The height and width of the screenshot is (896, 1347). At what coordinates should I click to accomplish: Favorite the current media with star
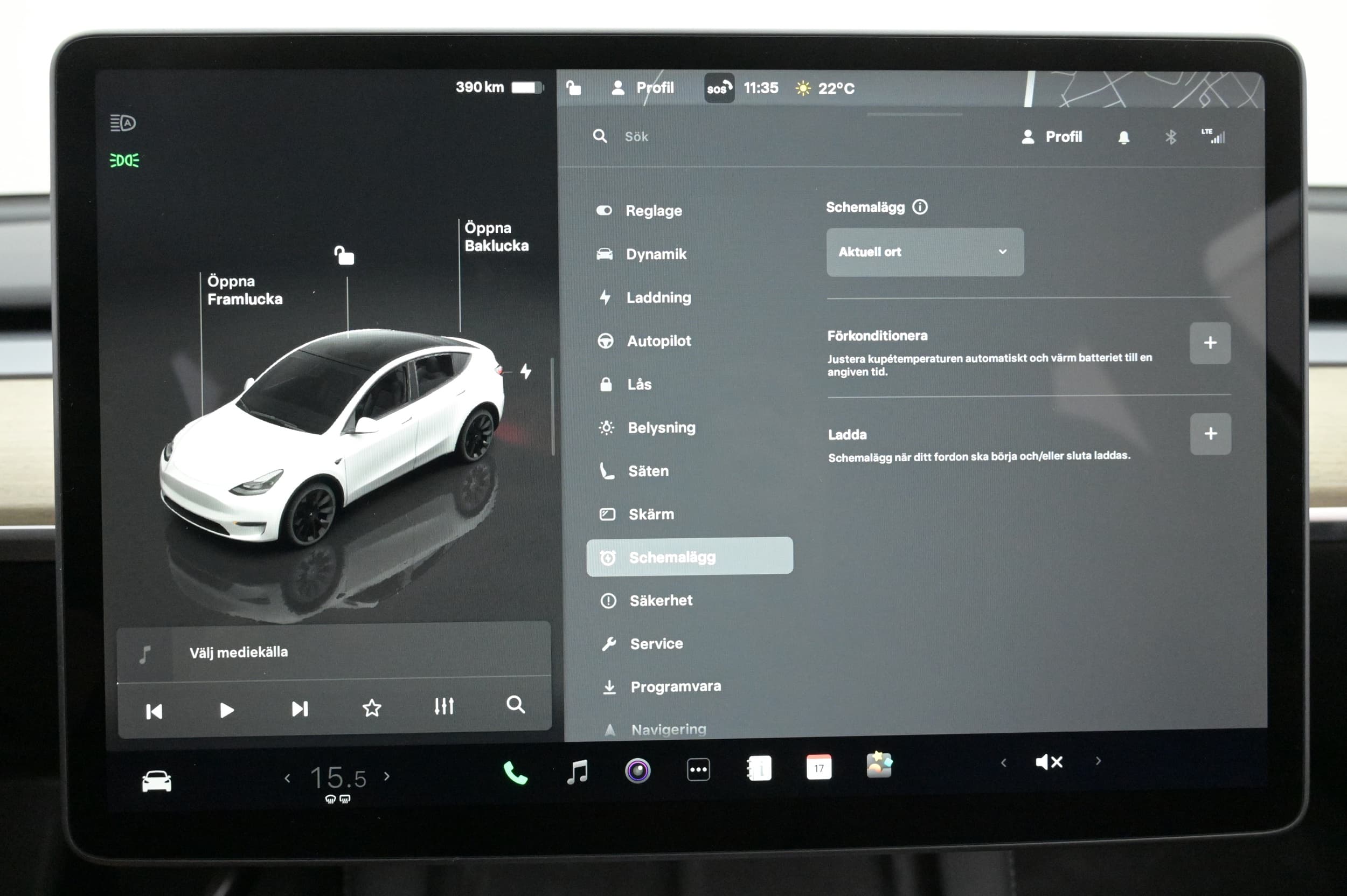(x=371, y=708)
